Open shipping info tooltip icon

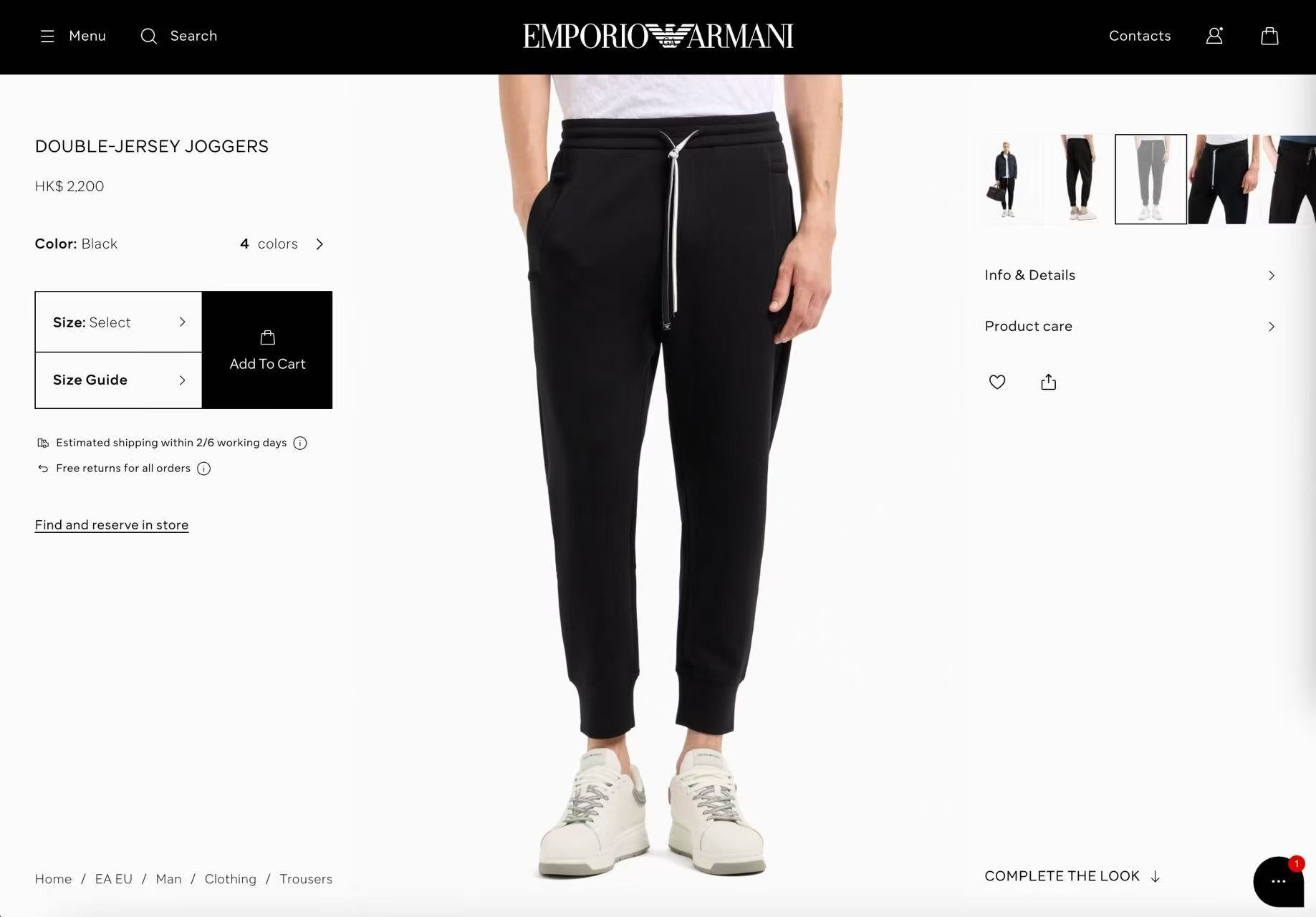tap(300, 443)
